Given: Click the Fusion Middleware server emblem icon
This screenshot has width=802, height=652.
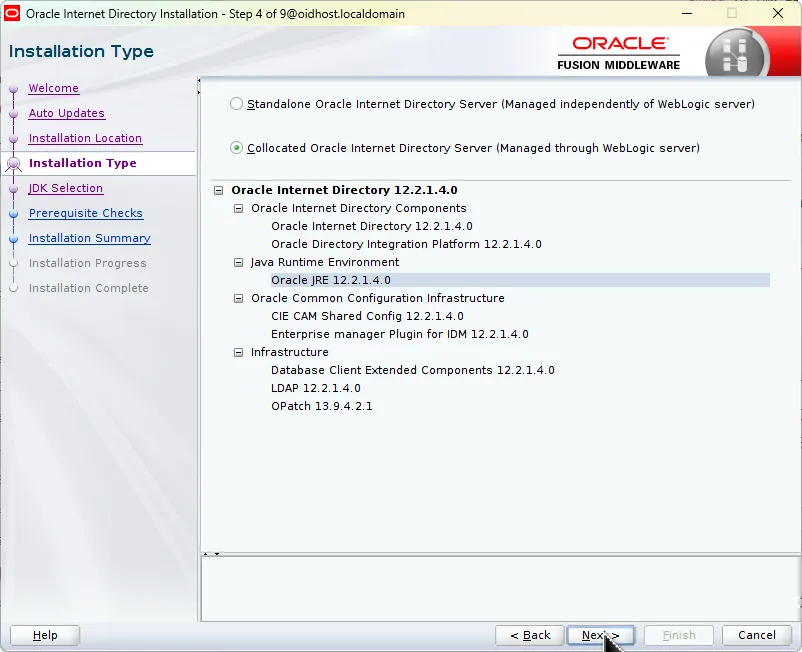Looking at the screenshot, I should coord(737,54).
